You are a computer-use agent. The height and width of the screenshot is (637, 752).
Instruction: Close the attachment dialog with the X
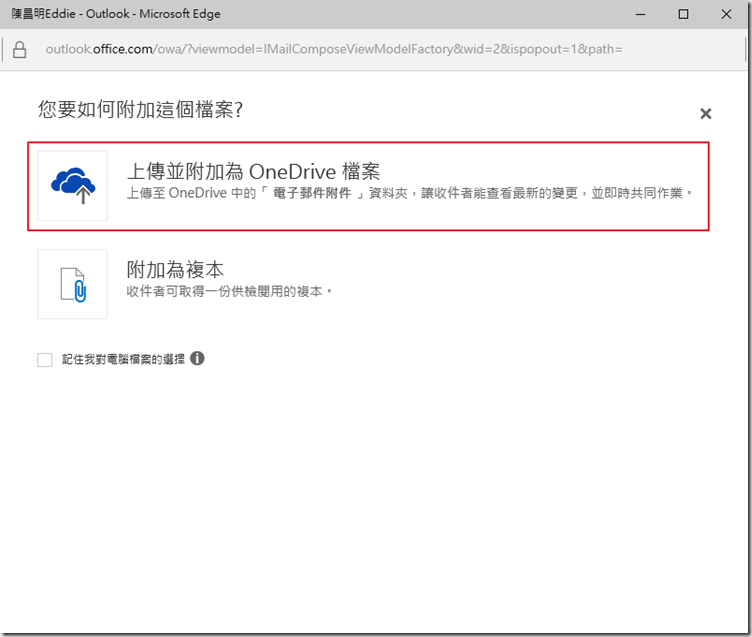click(705, 114)
